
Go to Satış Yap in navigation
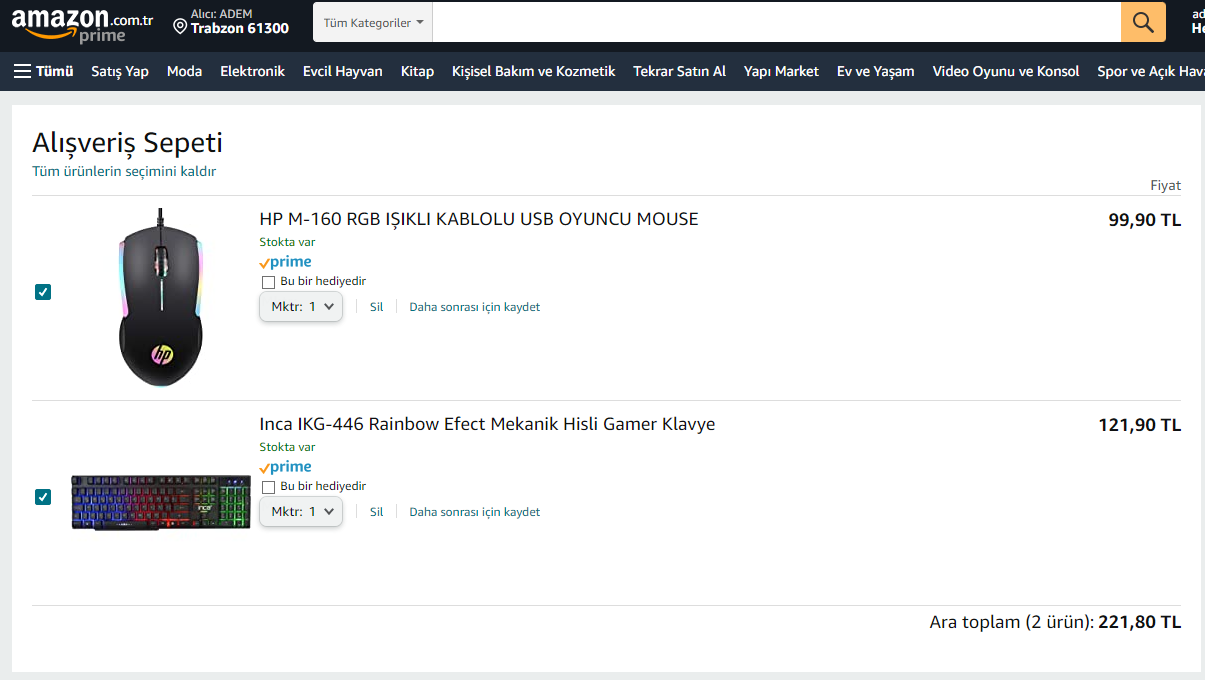click(120, 71)
